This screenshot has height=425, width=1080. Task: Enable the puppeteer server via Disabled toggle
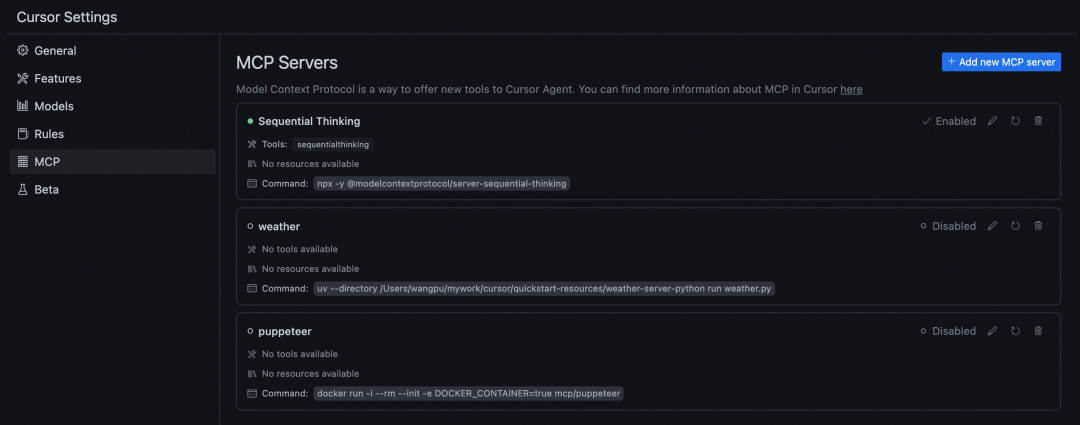pyautogui.click(x=948, y=331)
